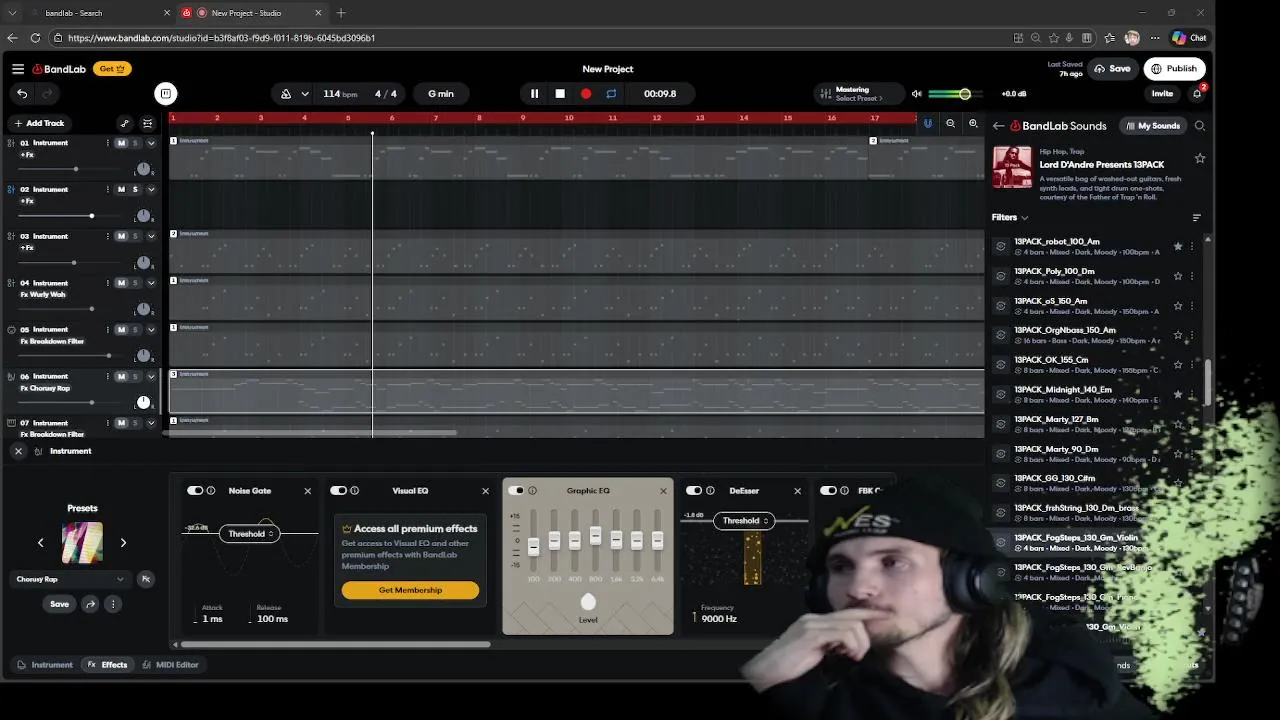Preview the 13PACK_OK_155_Cm loop
The width and height of the screenshot is (1280, 720).
[x=1001, y=364]
